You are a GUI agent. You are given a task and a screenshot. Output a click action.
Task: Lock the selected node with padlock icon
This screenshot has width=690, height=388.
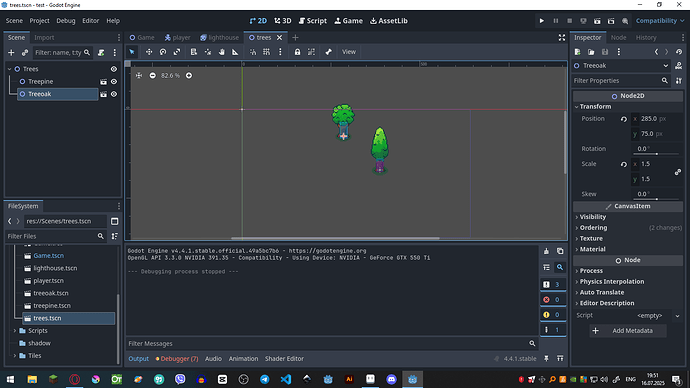coord(297,52)
